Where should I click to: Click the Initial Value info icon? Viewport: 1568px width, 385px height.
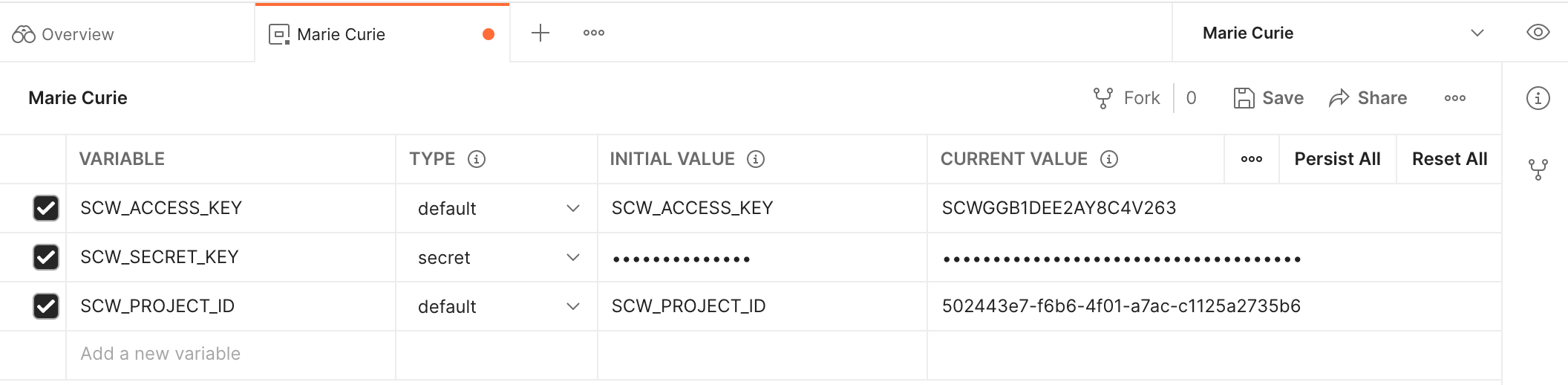pyautogui.click(x=756, y=159)
